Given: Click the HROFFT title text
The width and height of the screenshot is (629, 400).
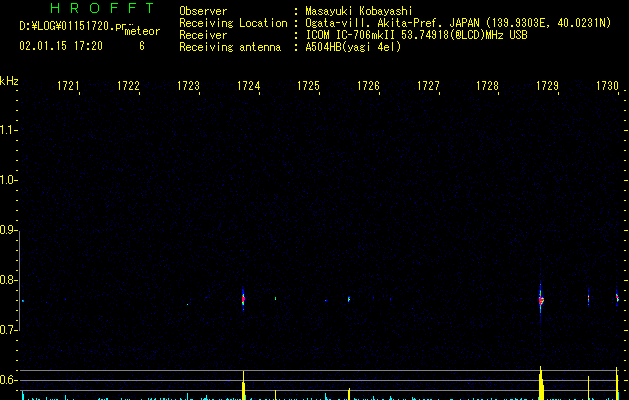Looking at the screenshot, I should (x=103, y=8).
